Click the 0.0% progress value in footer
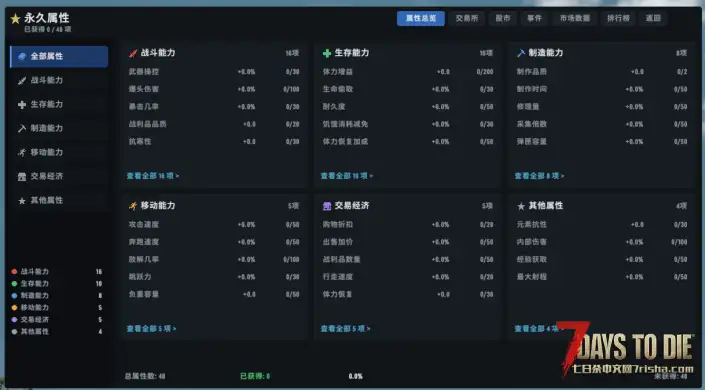 pos(356,376)
